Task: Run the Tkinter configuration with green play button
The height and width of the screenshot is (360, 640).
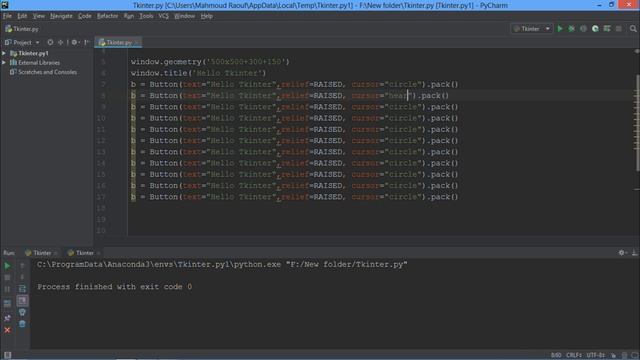Action: click(560, 29)
